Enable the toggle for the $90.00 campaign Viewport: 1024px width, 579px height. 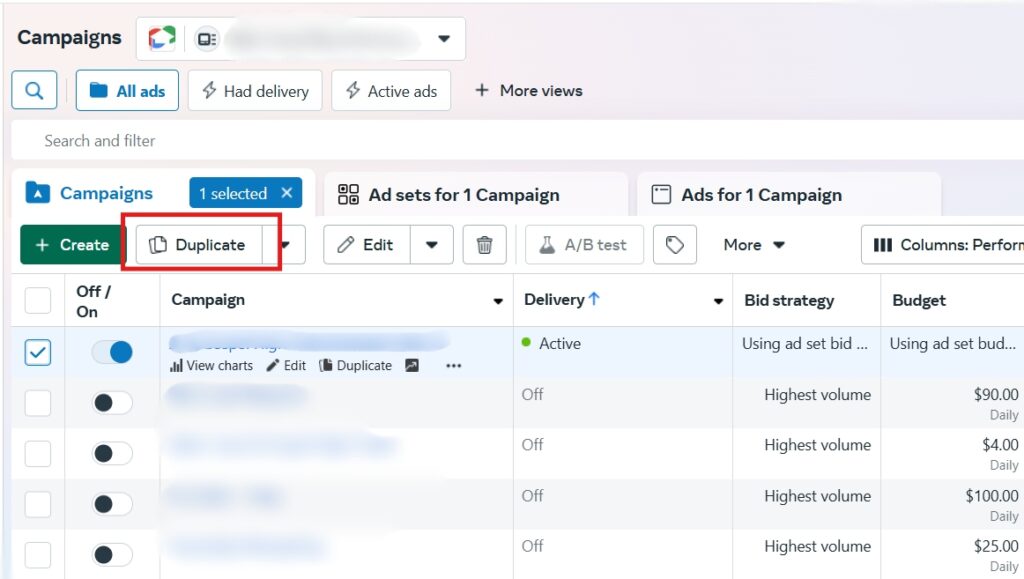coord(111,403)
